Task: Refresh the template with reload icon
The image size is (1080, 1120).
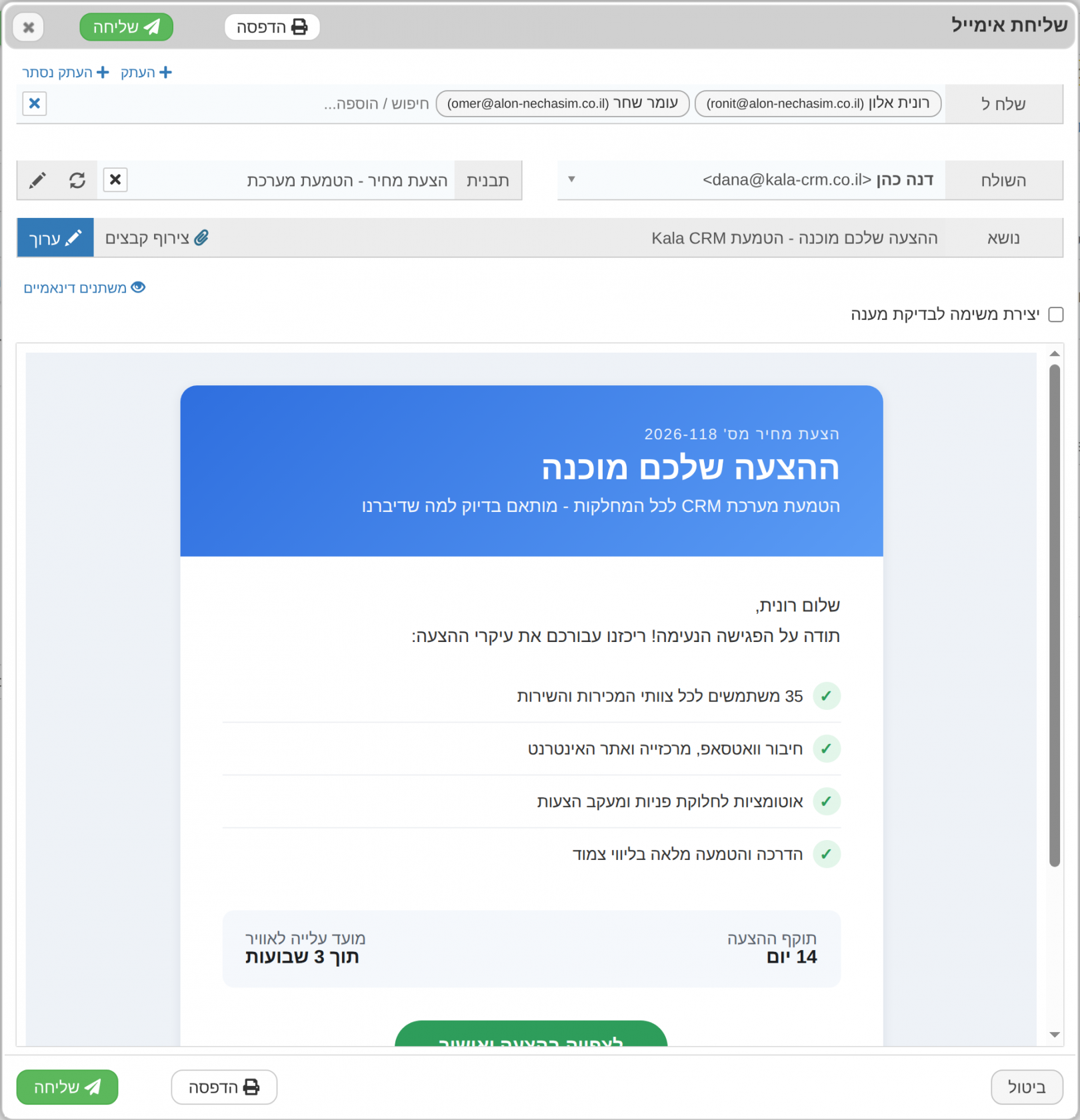Action: [x=77, y=180]
